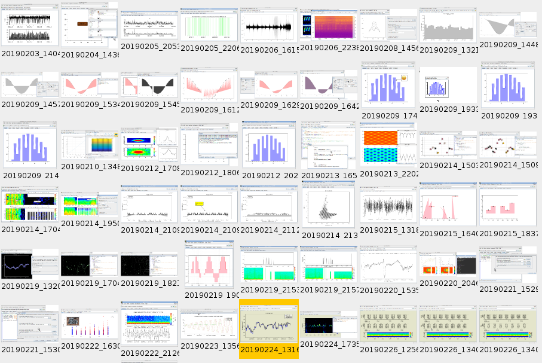542x363 pixels.
Task: Open the 20190220_204 red squares and terminal thumbnail
Action: [448, 265]
